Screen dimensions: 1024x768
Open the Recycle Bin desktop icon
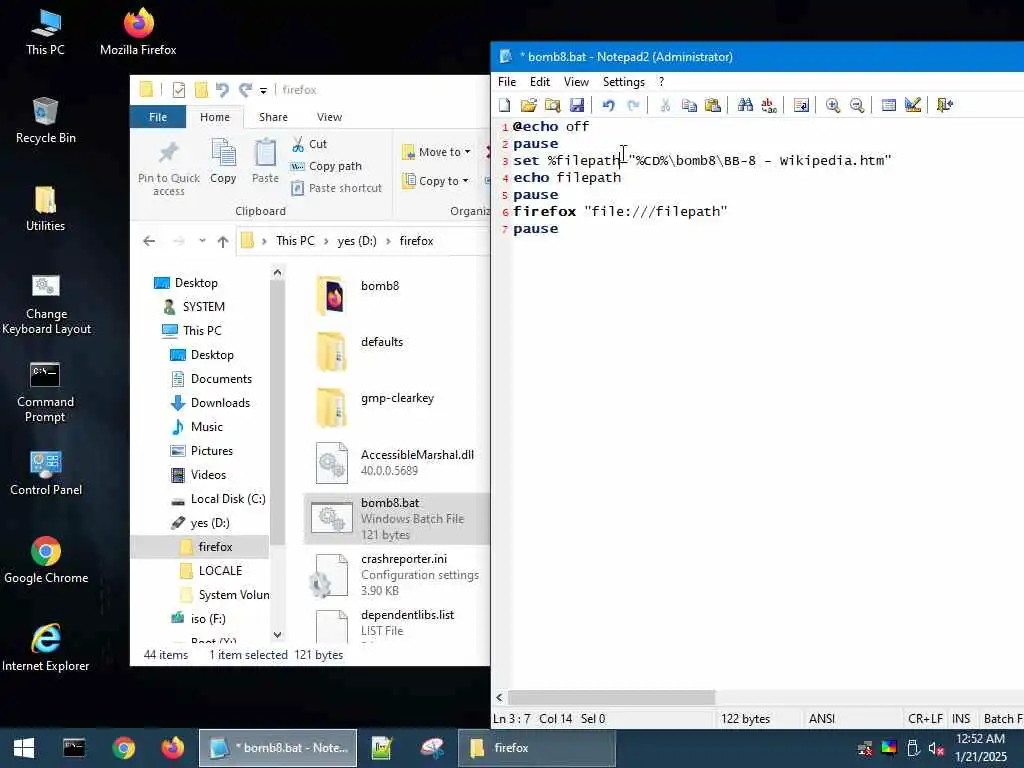point(46,120)
